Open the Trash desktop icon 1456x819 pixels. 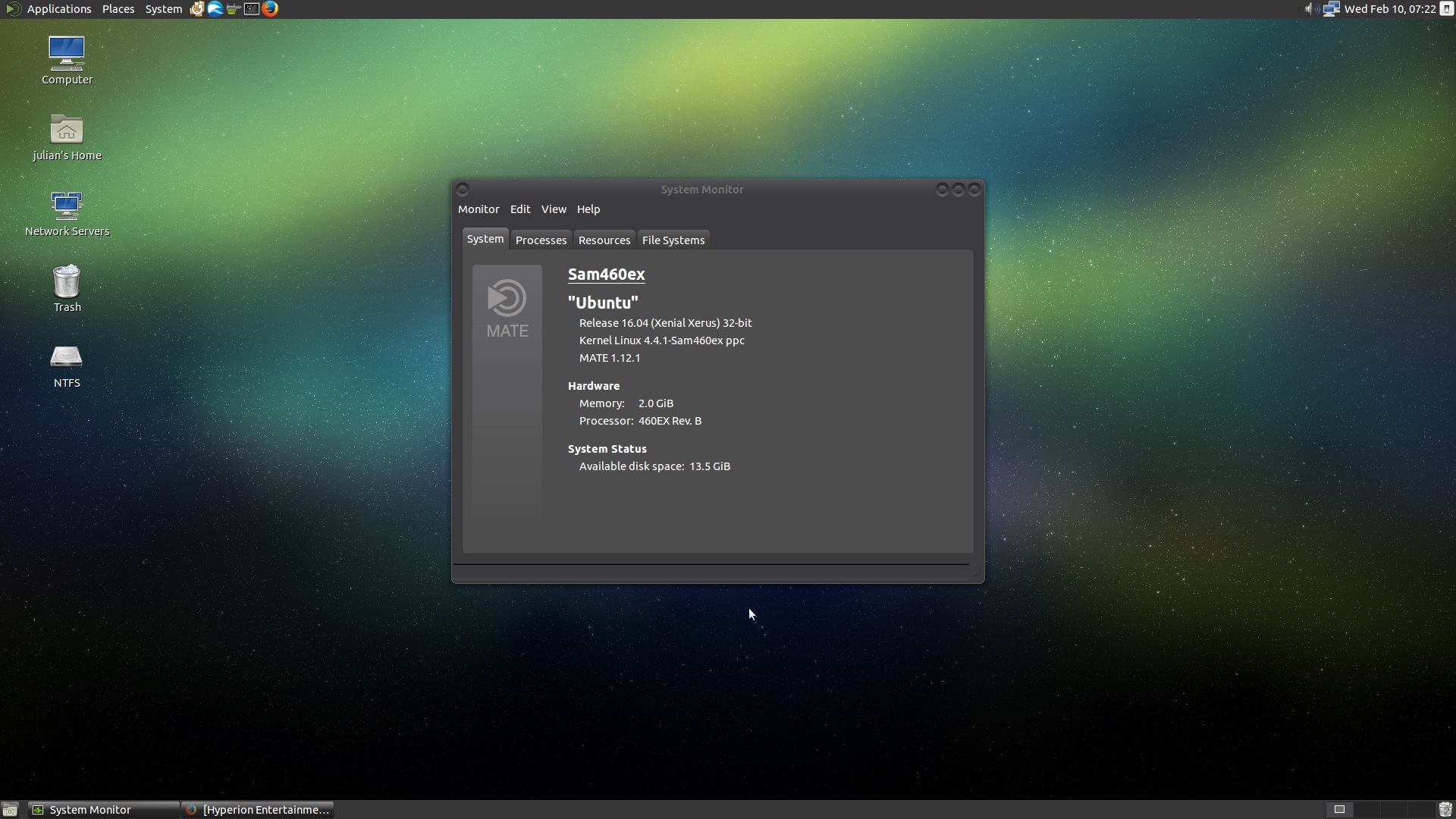(67, 287)
